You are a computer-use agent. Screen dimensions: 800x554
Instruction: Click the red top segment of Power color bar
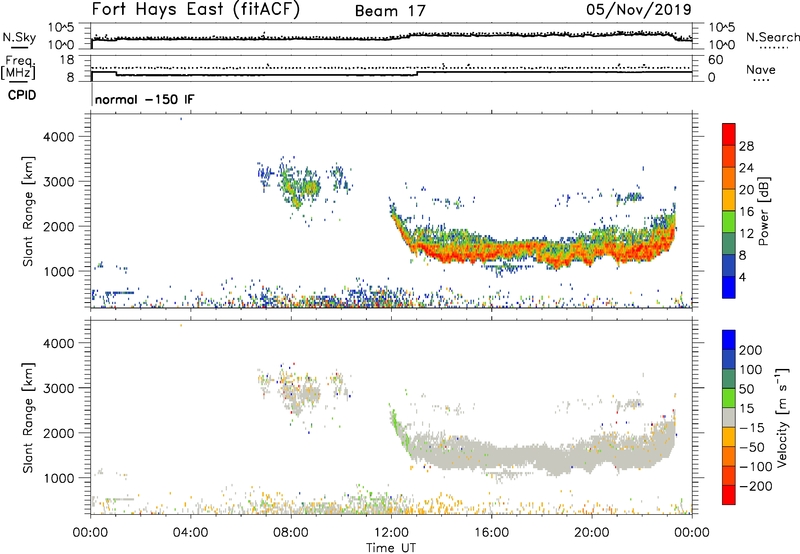coord(729,134)
